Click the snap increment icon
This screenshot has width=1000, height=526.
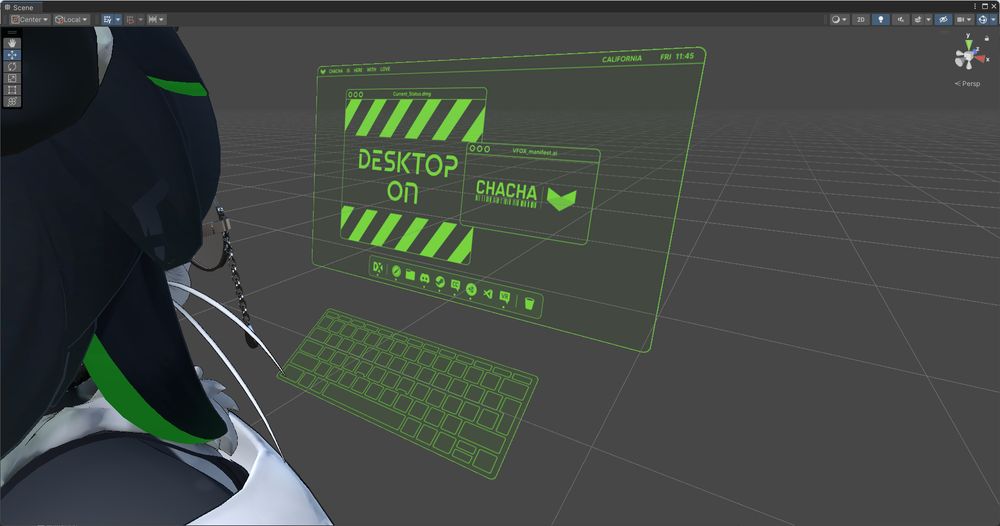point(152,20)
